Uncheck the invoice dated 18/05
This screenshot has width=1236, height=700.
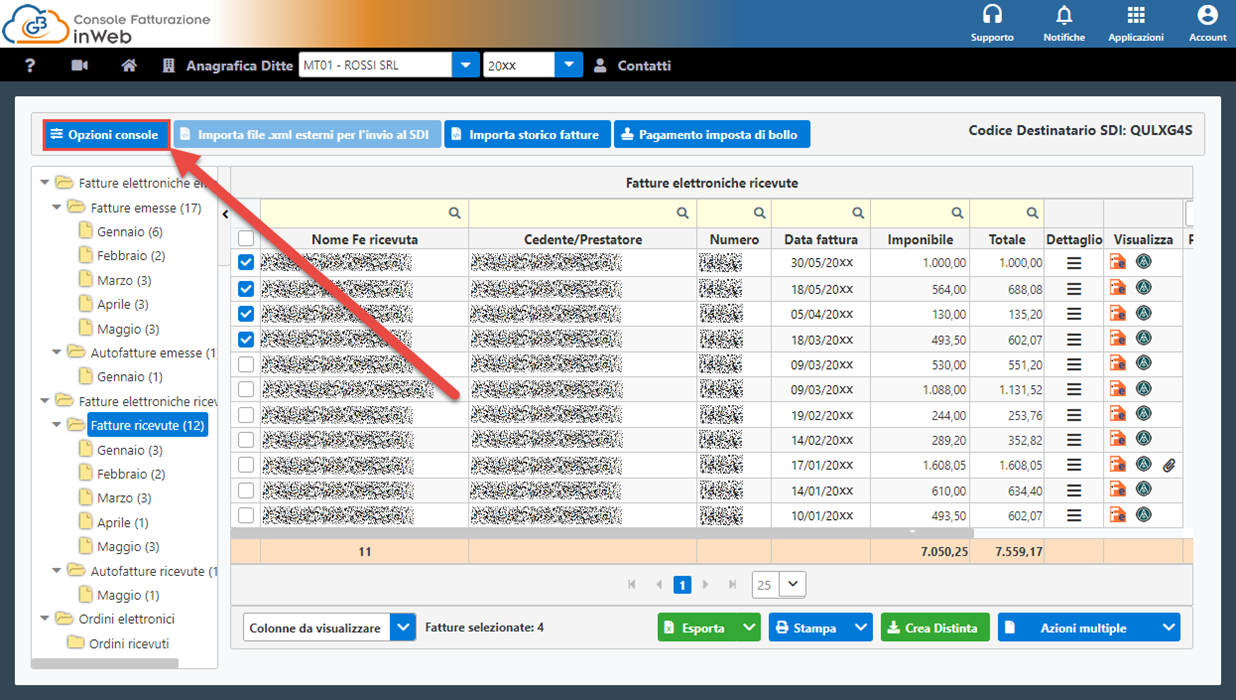[x=246, y=288]
